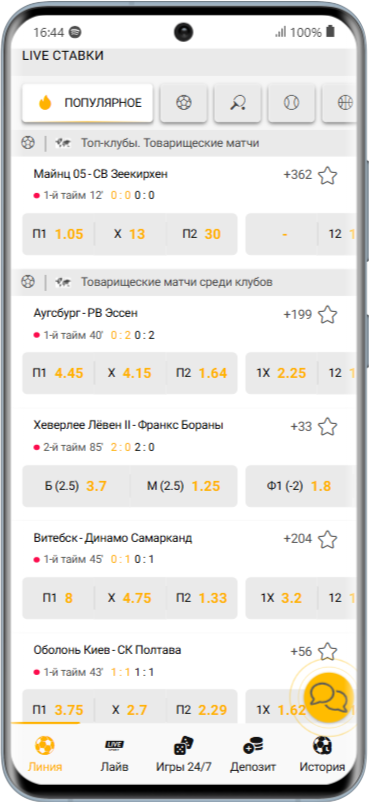Favorite Майнц 05 - СВ Зеекирхен match star
The height and width of the screenshot is (802, 369).
click(x=328, y=175)
